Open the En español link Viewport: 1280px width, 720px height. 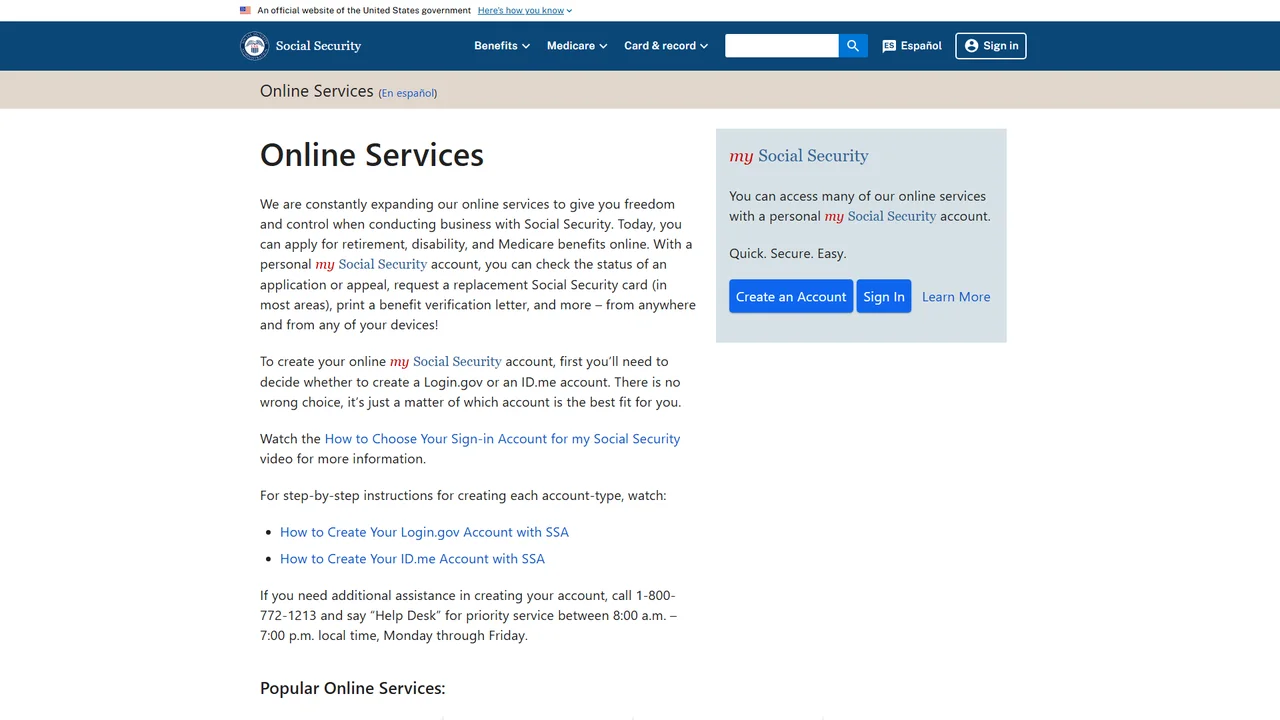click(408, 93)
